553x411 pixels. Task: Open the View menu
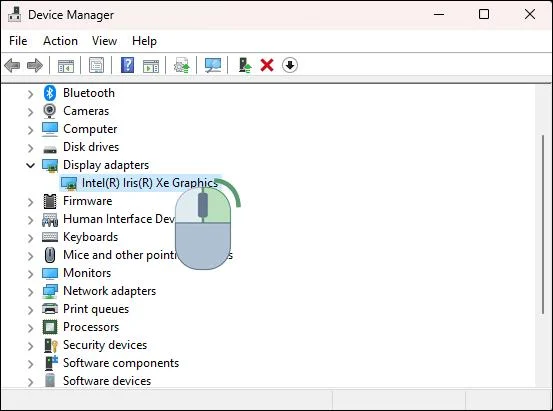pyautogui.click(x=104, y=41)
